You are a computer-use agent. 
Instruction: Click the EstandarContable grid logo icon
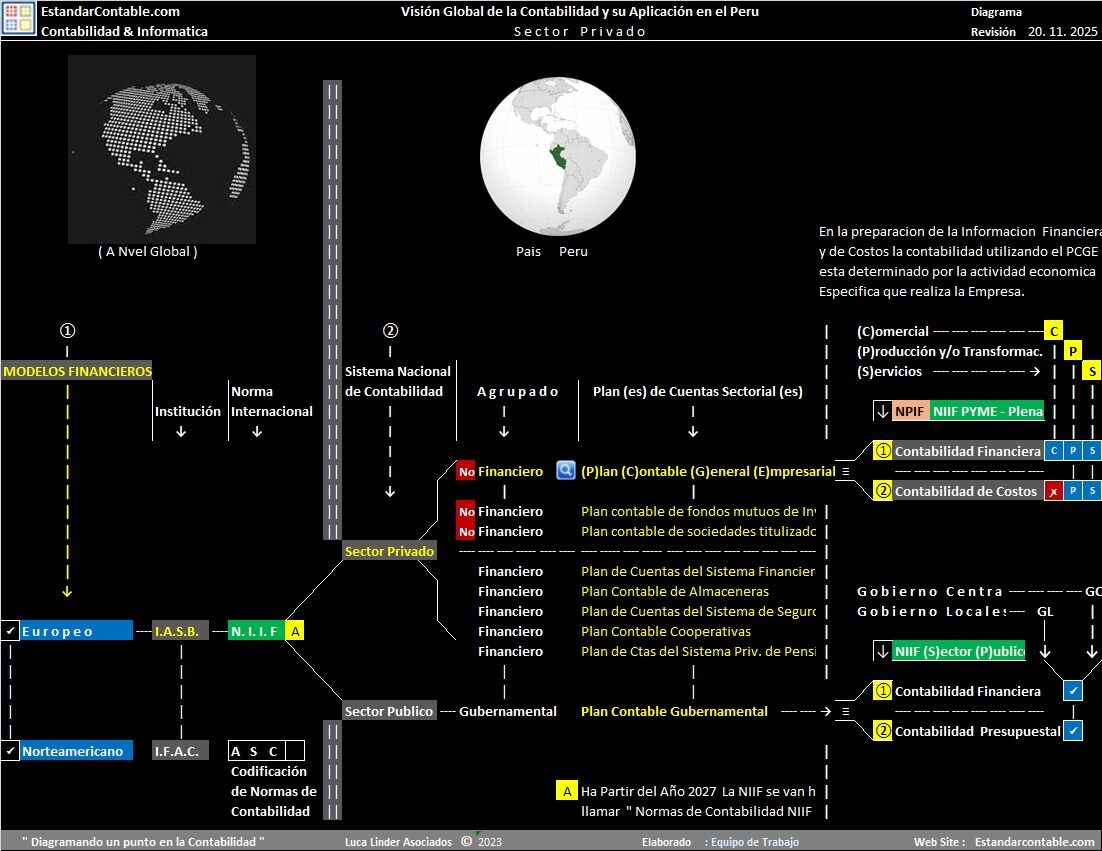pyautogui.click(x=18, y=20)
